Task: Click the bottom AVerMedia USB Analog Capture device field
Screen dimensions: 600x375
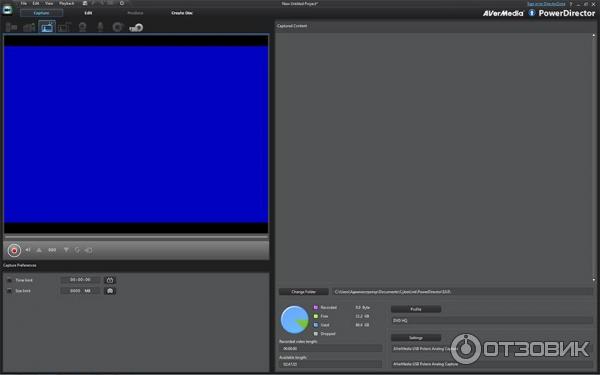Action: coord(492,364)
